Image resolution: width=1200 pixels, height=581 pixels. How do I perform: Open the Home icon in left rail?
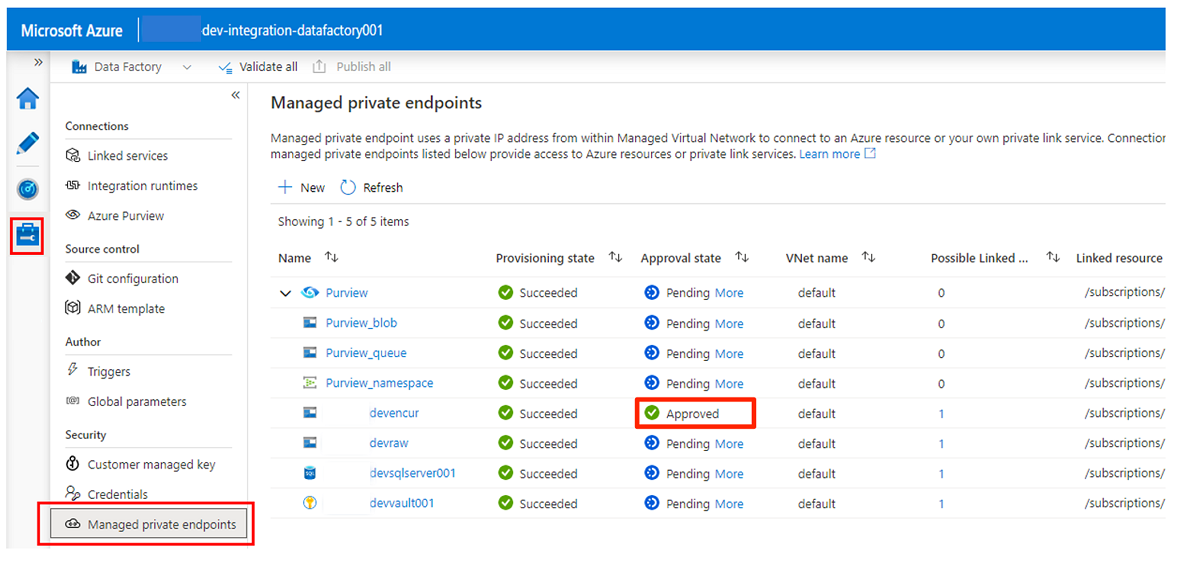(28, 99)
